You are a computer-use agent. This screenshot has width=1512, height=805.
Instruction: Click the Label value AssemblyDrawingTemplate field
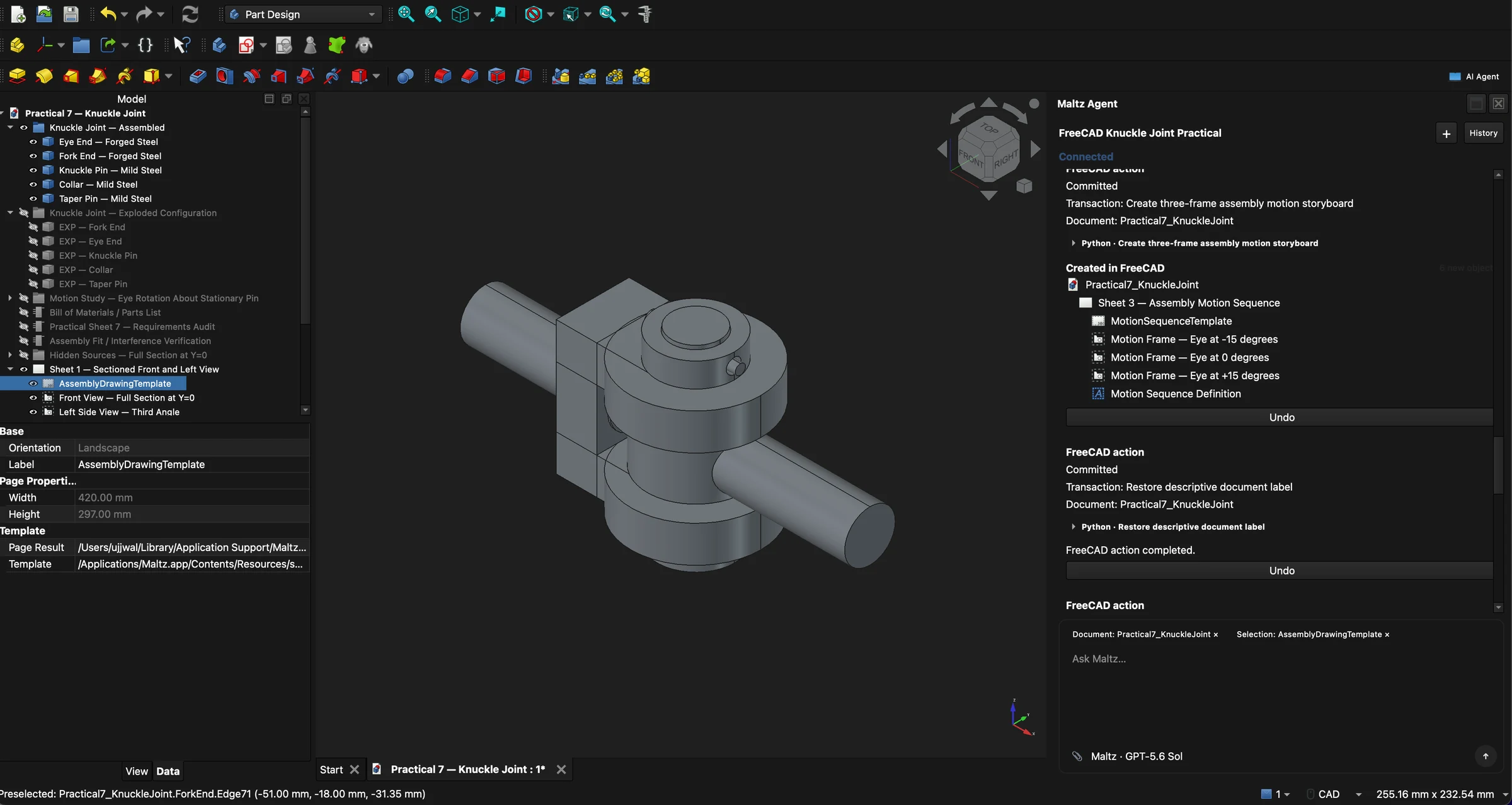click(192, 464)
